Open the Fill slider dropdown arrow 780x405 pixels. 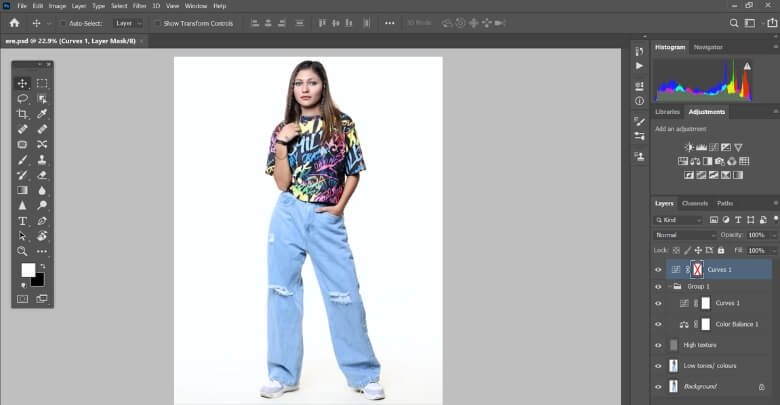click(x=774, y=250)
